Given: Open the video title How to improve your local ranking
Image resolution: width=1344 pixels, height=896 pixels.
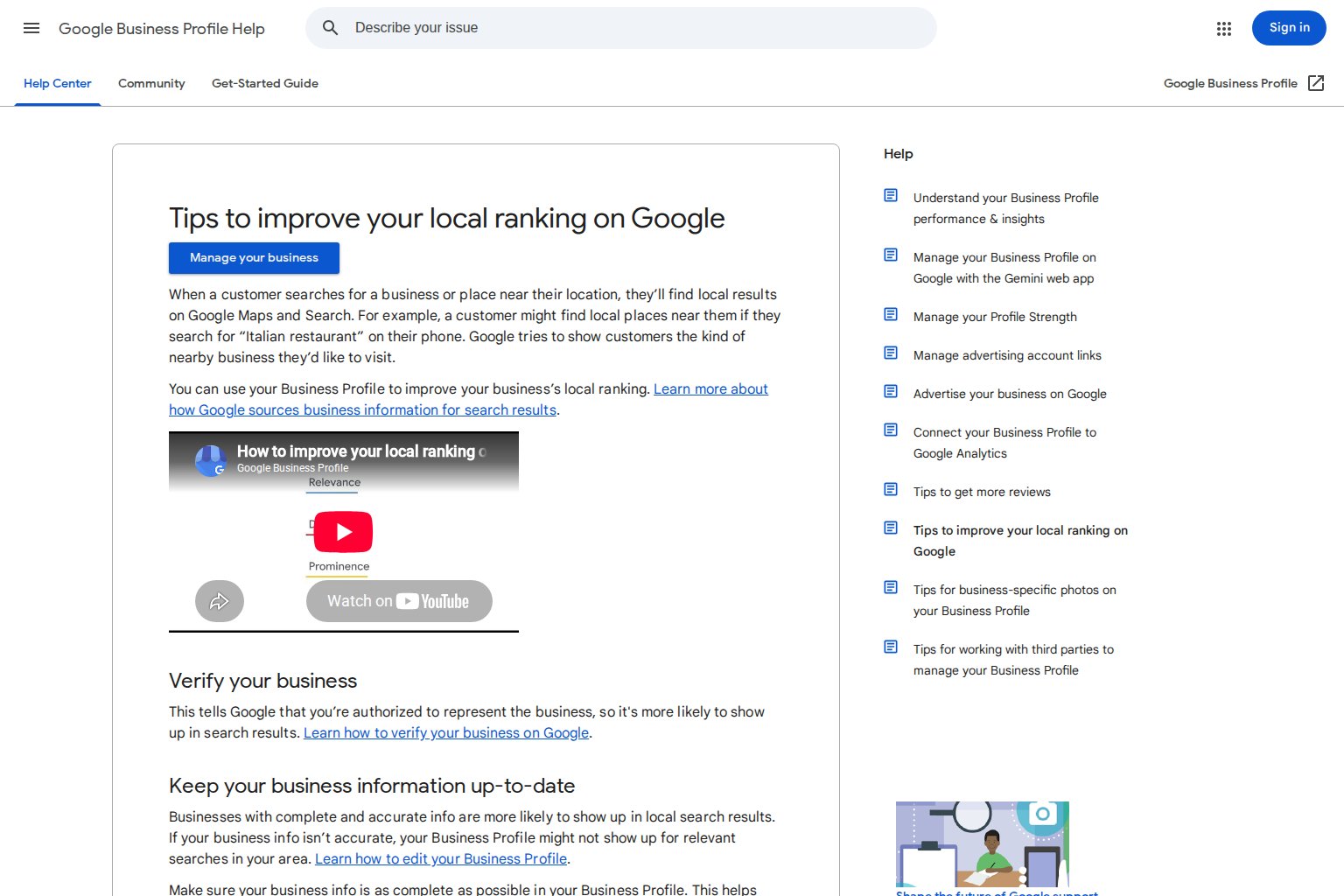Looking at the screenshot, I should [360, 451].
